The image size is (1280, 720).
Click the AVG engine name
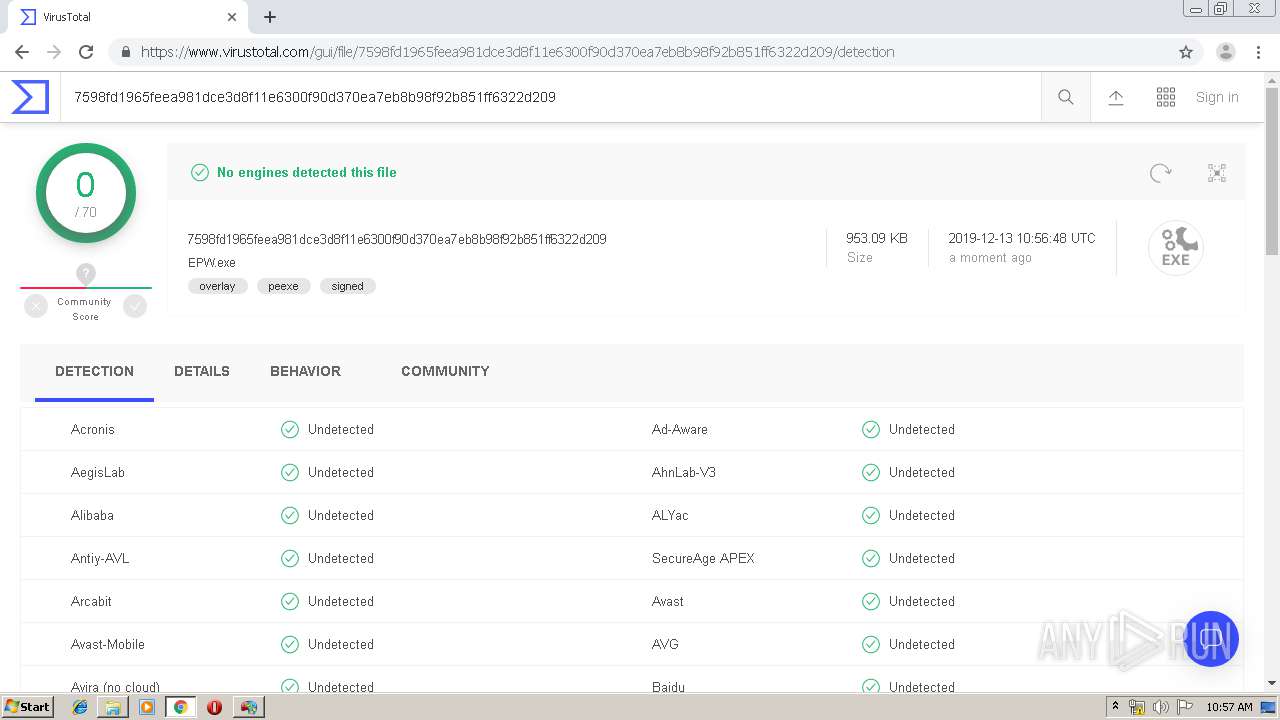coord(665,644)
